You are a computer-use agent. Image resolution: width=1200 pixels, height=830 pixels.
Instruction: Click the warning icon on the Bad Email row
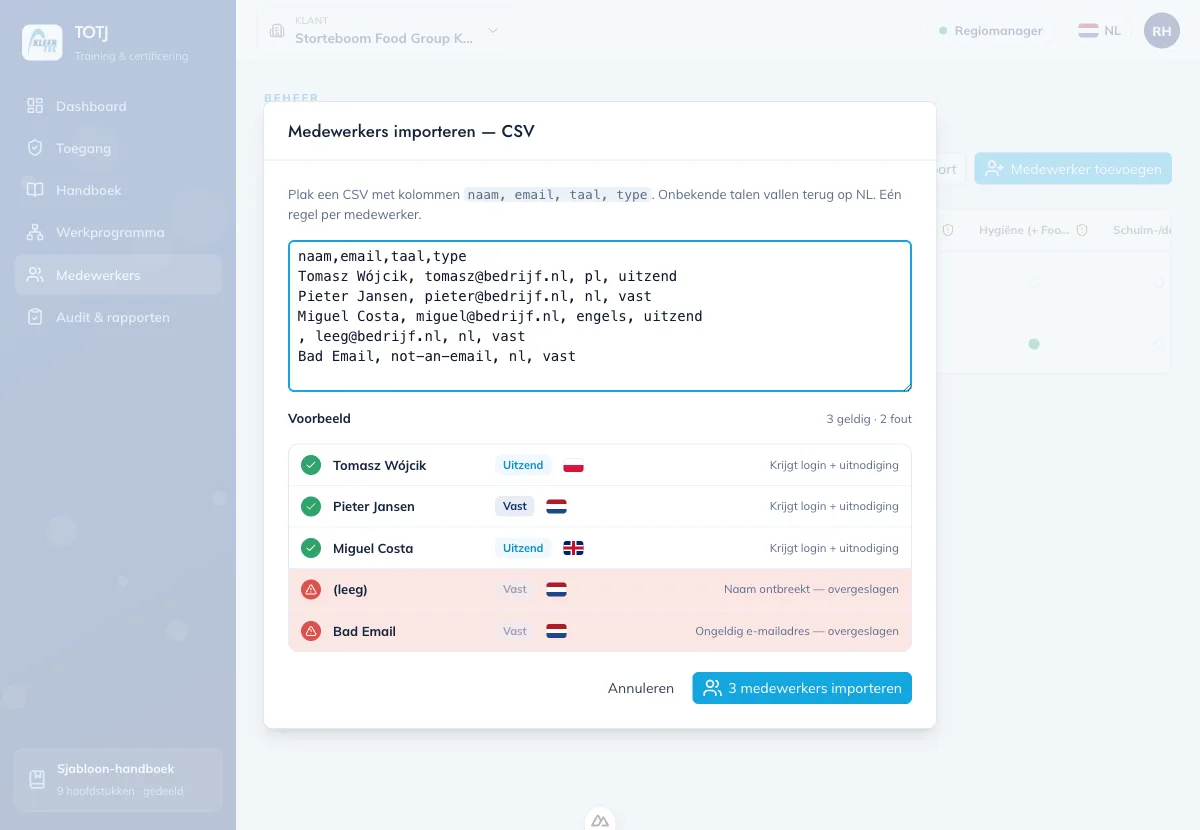click(x=311, y=631)
